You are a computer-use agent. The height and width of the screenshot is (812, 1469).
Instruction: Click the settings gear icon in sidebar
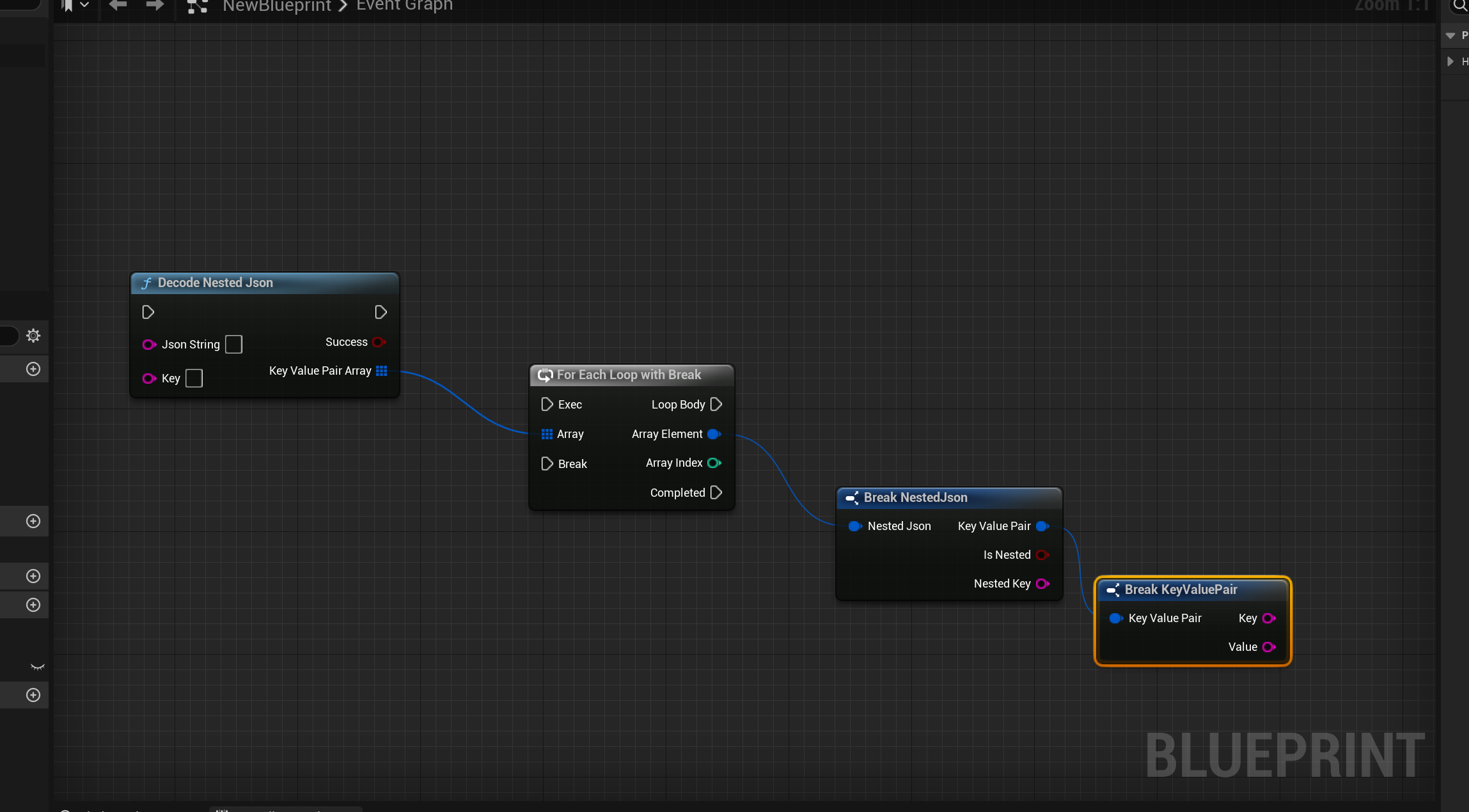coord(33,335)
